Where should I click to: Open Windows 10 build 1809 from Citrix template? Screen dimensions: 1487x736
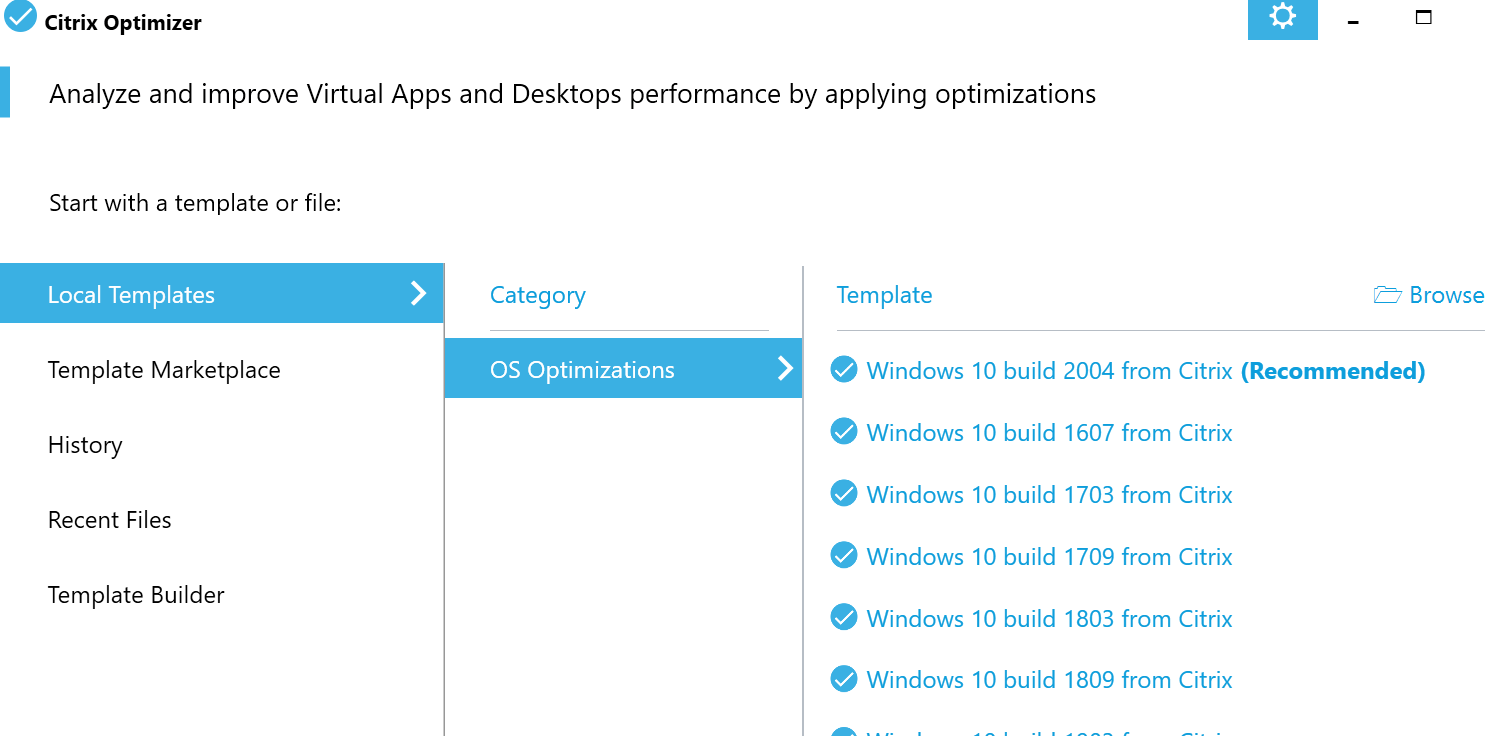tap(1049, 680)
